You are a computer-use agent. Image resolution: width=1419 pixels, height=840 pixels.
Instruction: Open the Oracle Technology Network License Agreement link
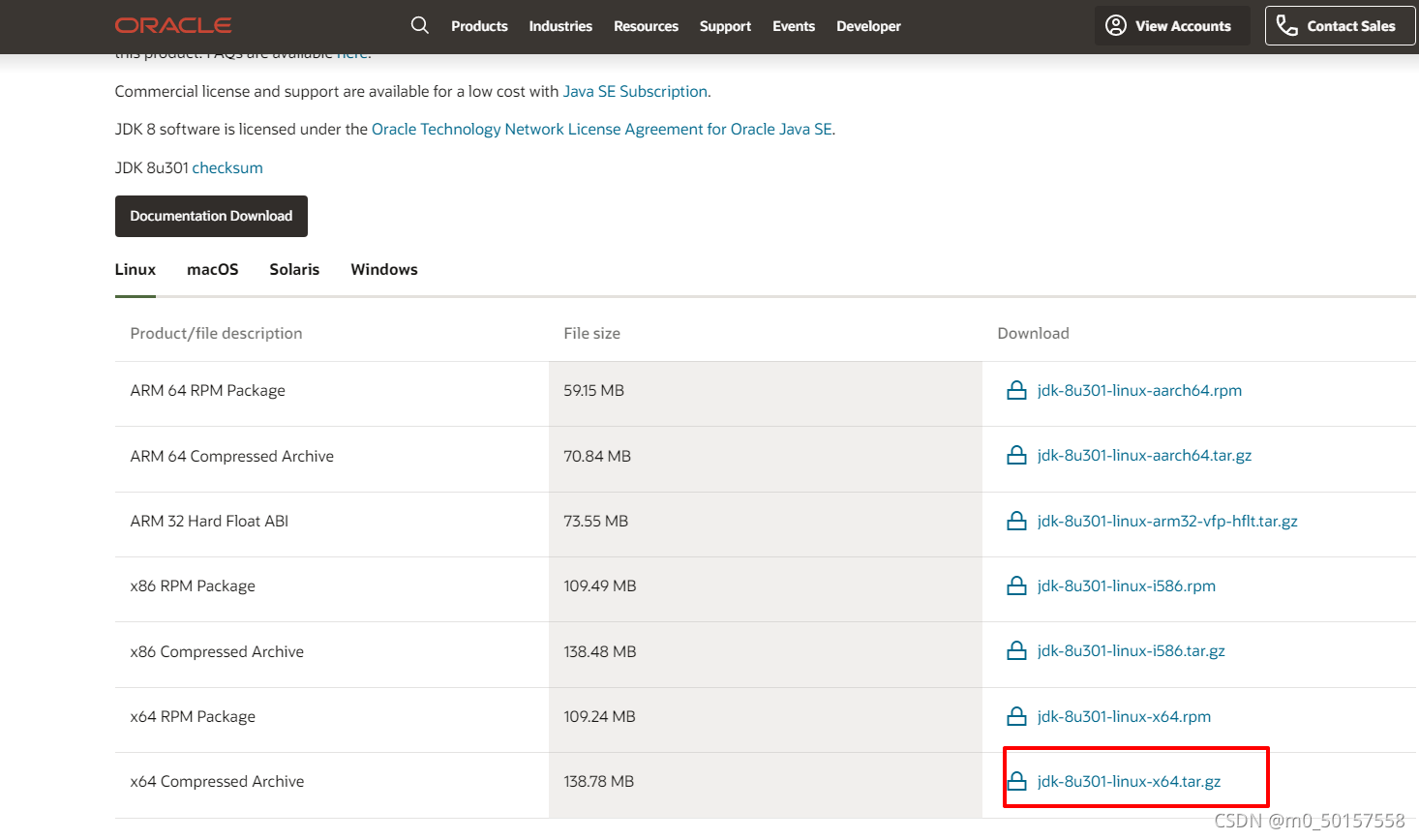(x=602, y=129)
